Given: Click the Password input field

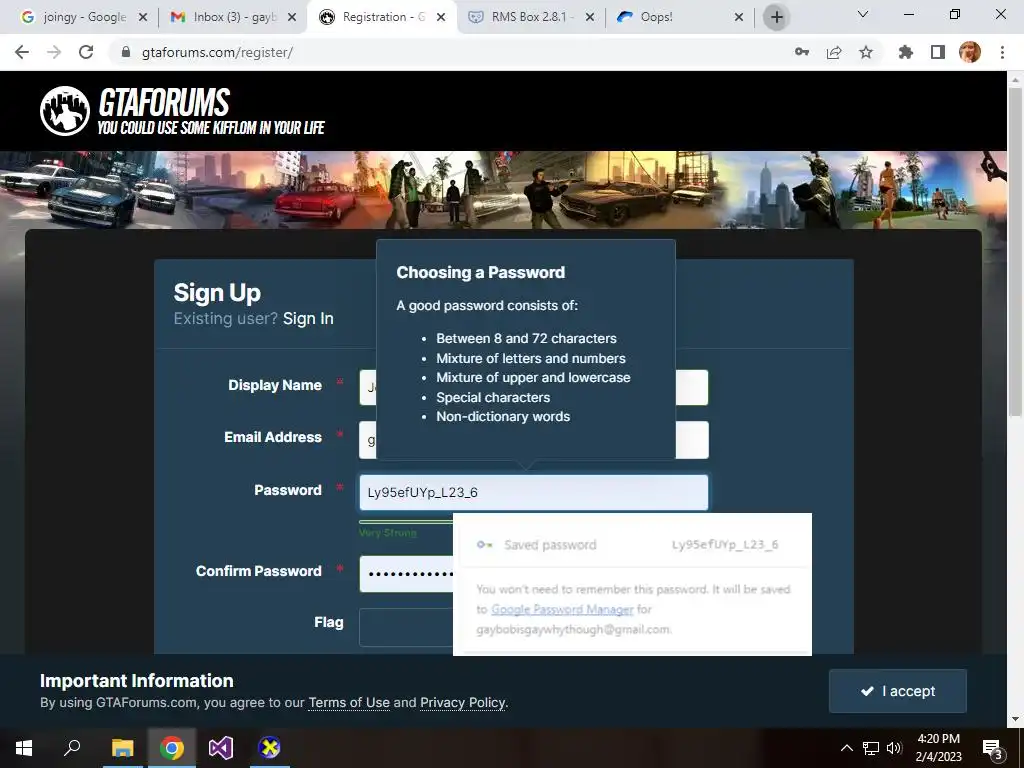Looking at the screenshot, I should [x=534, y=492].
